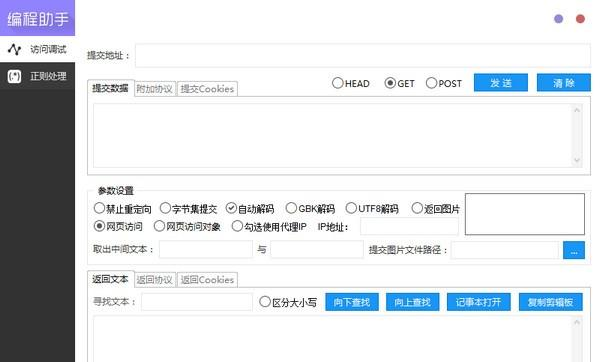
Task: Select the GBK解码 option
Action: coord(310,209)
